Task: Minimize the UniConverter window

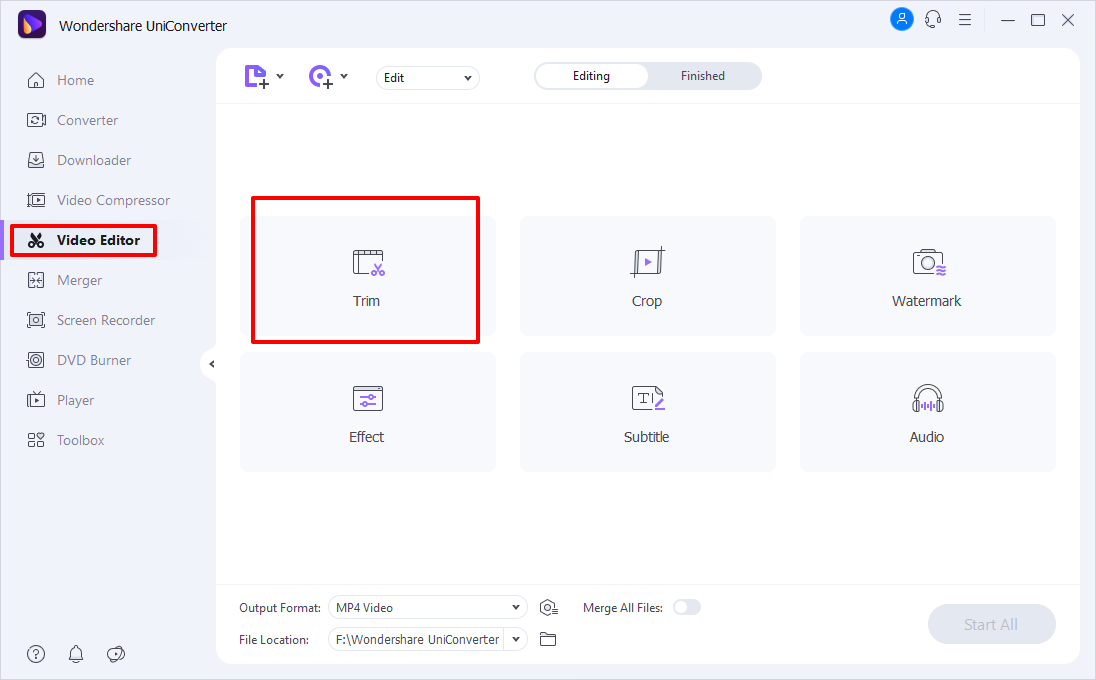Action: (x=1007, y=20)
